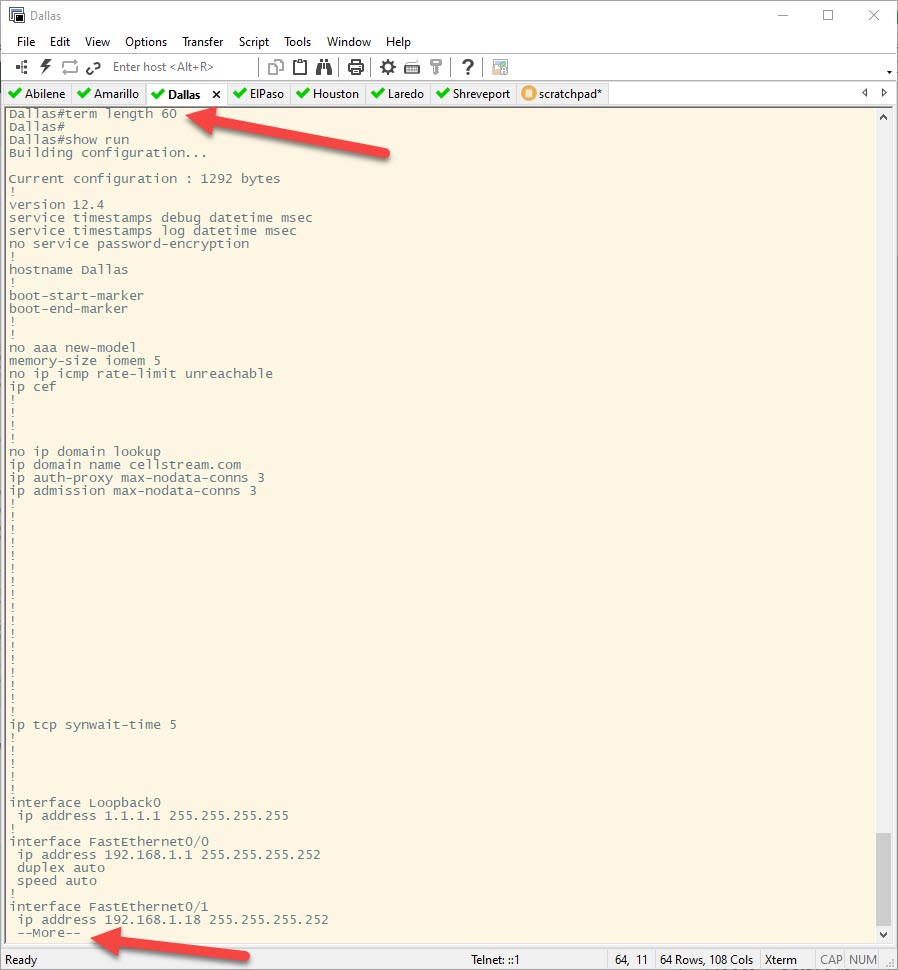
Task: Click the Reconnect session icon
Action: pos(70,67)
